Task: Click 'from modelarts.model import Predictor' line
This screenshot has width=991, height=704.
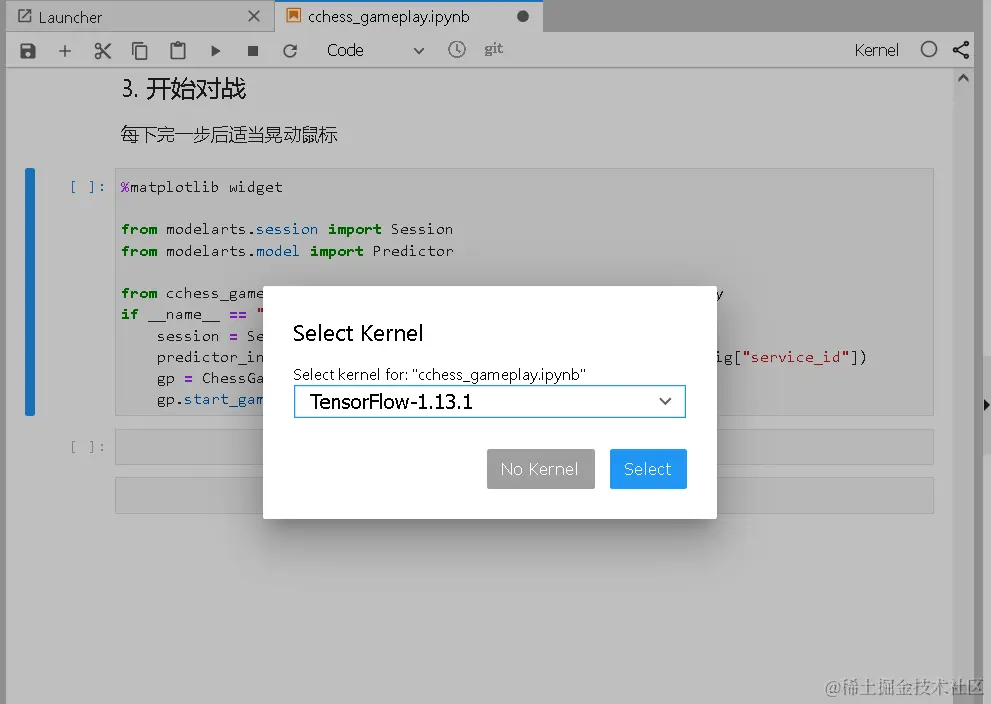Action: [x=287, y=251]
